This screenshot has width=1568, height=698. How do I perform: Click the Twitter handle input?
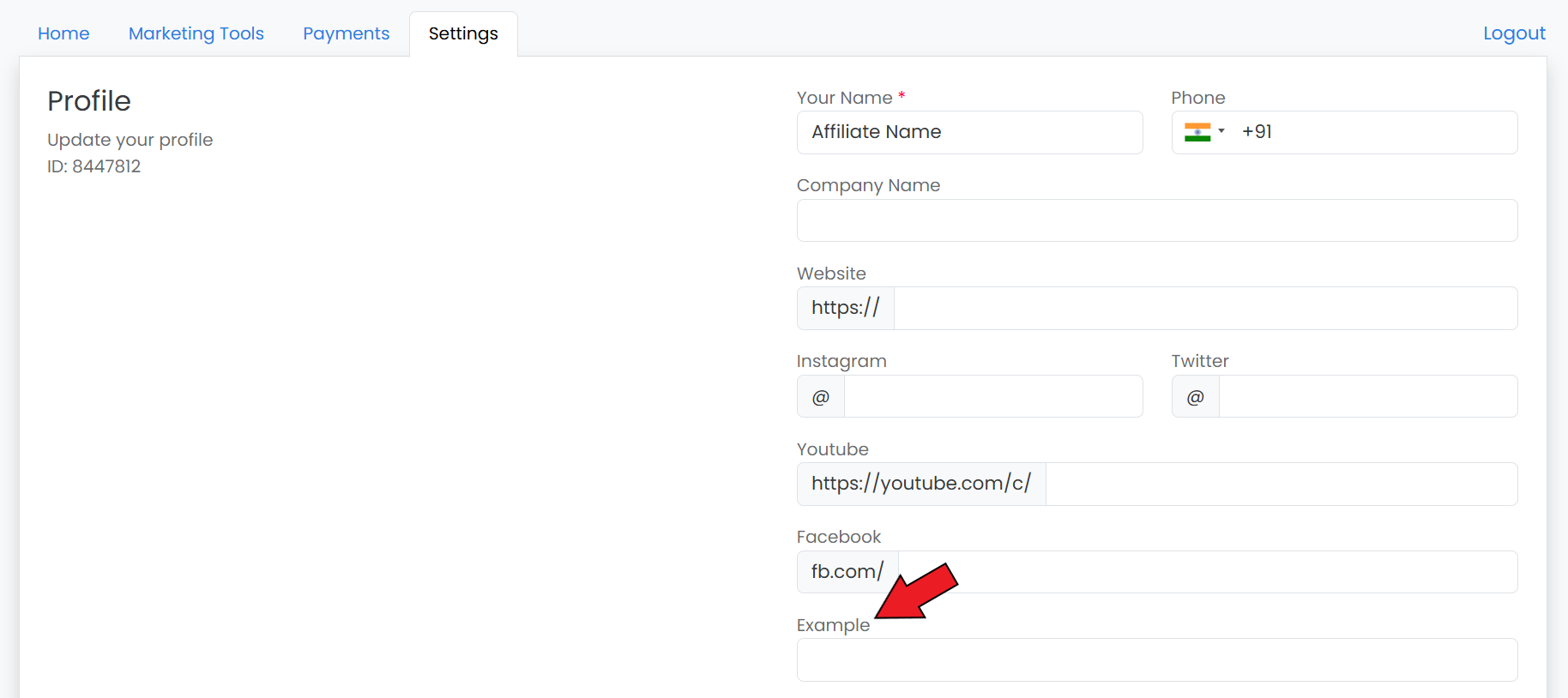[1367, 397]
